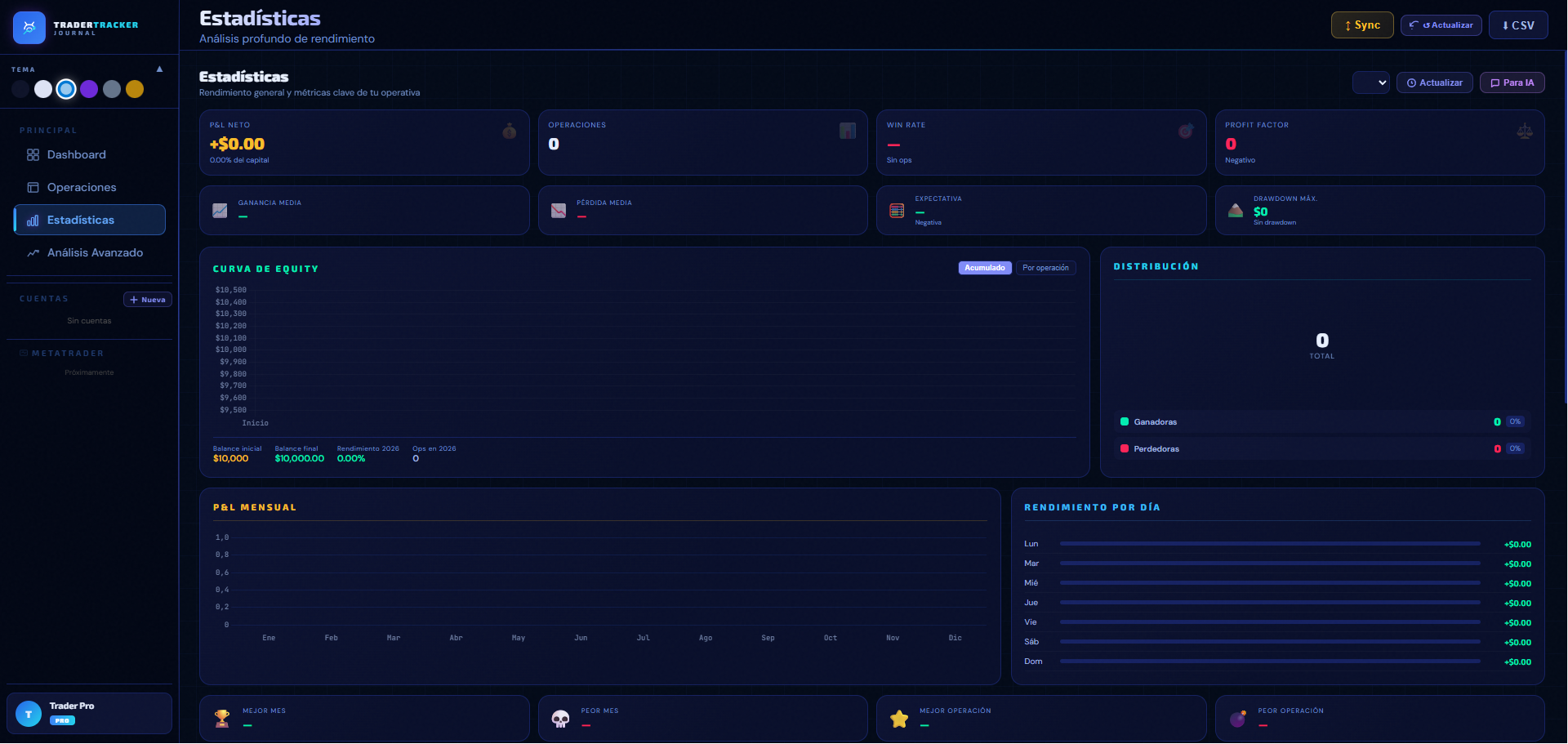
Task: Click the green Ganadoras legend marker
Action: pos(1125,422)
